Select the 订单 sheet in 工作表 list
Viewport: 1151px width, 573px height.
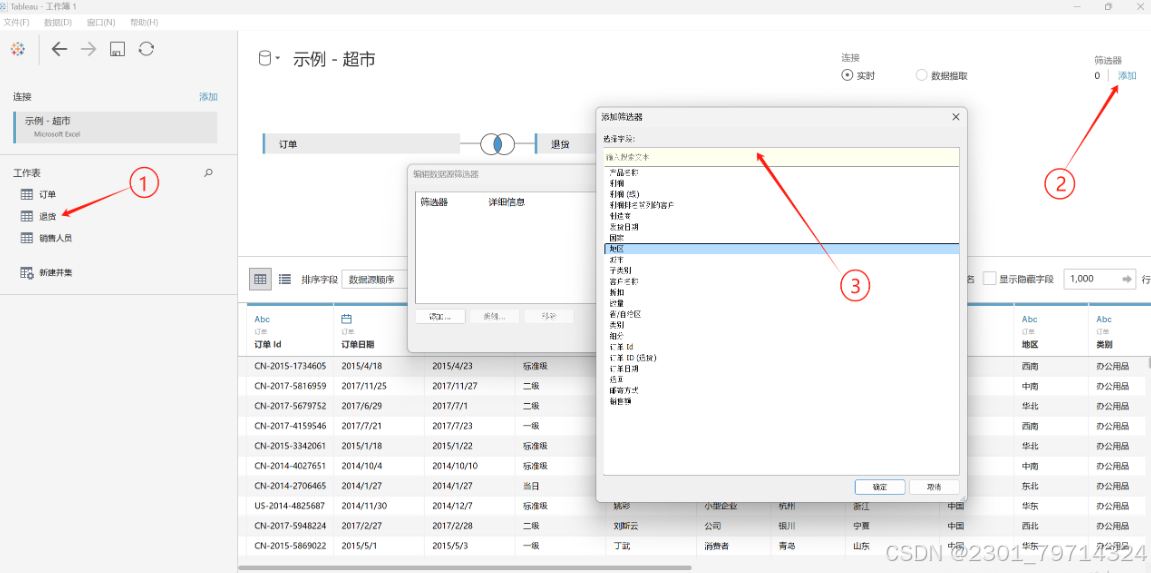point(47,194)
